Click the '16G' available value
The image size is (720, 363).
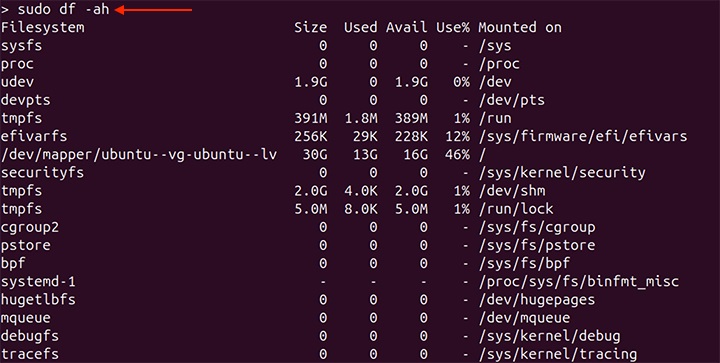point(416,155)
